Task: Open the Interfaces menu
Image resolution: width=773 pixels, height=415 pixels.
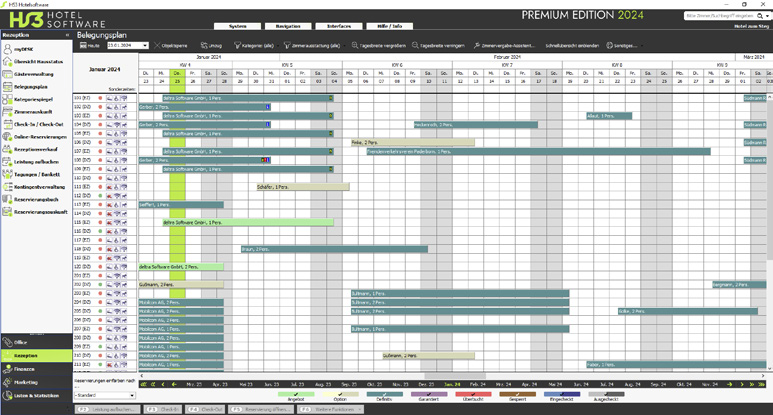Action: (x=339, y=26)
